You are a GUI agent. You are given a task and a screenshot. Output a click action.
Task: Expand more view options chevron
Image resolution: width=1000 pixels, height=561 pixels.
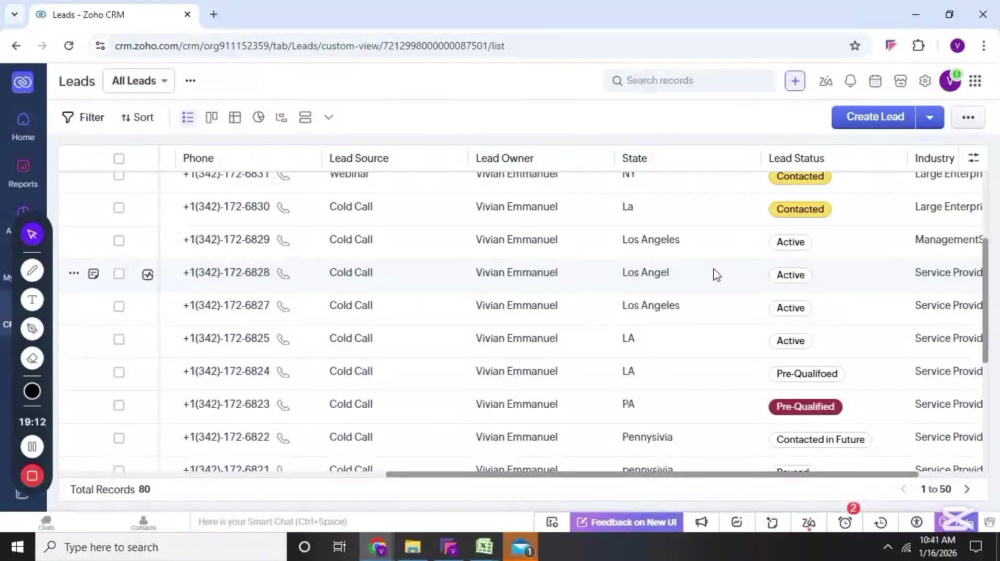point(328,117)
